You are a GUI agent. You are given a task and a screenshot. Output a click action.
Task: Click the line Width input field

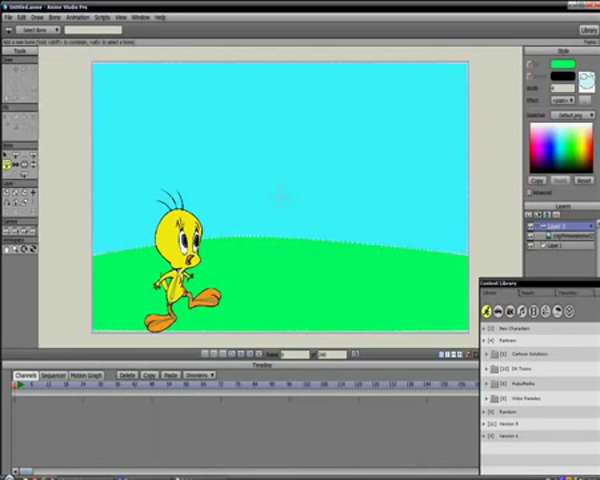click(x=562, y=88)
